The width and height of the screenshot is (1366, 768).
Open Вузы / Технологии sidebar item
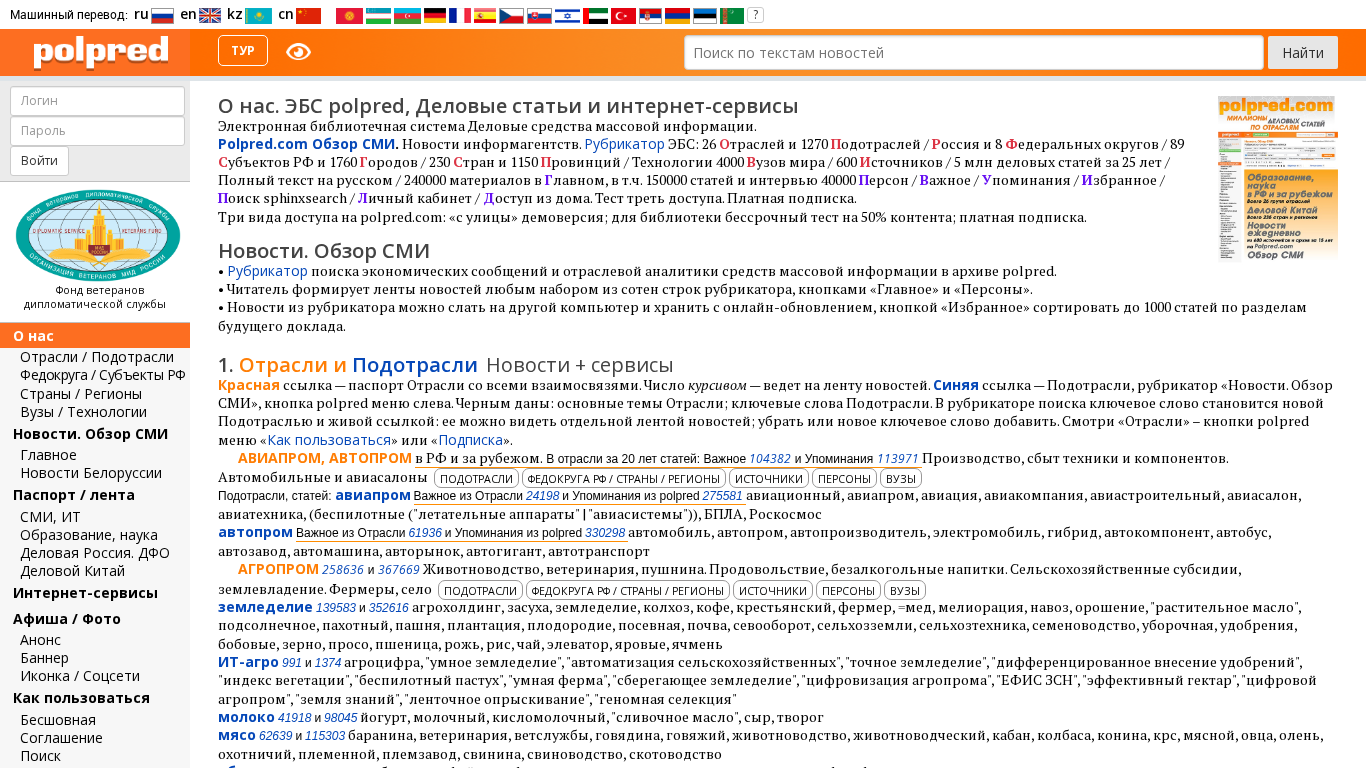click(x=83, y=412)
